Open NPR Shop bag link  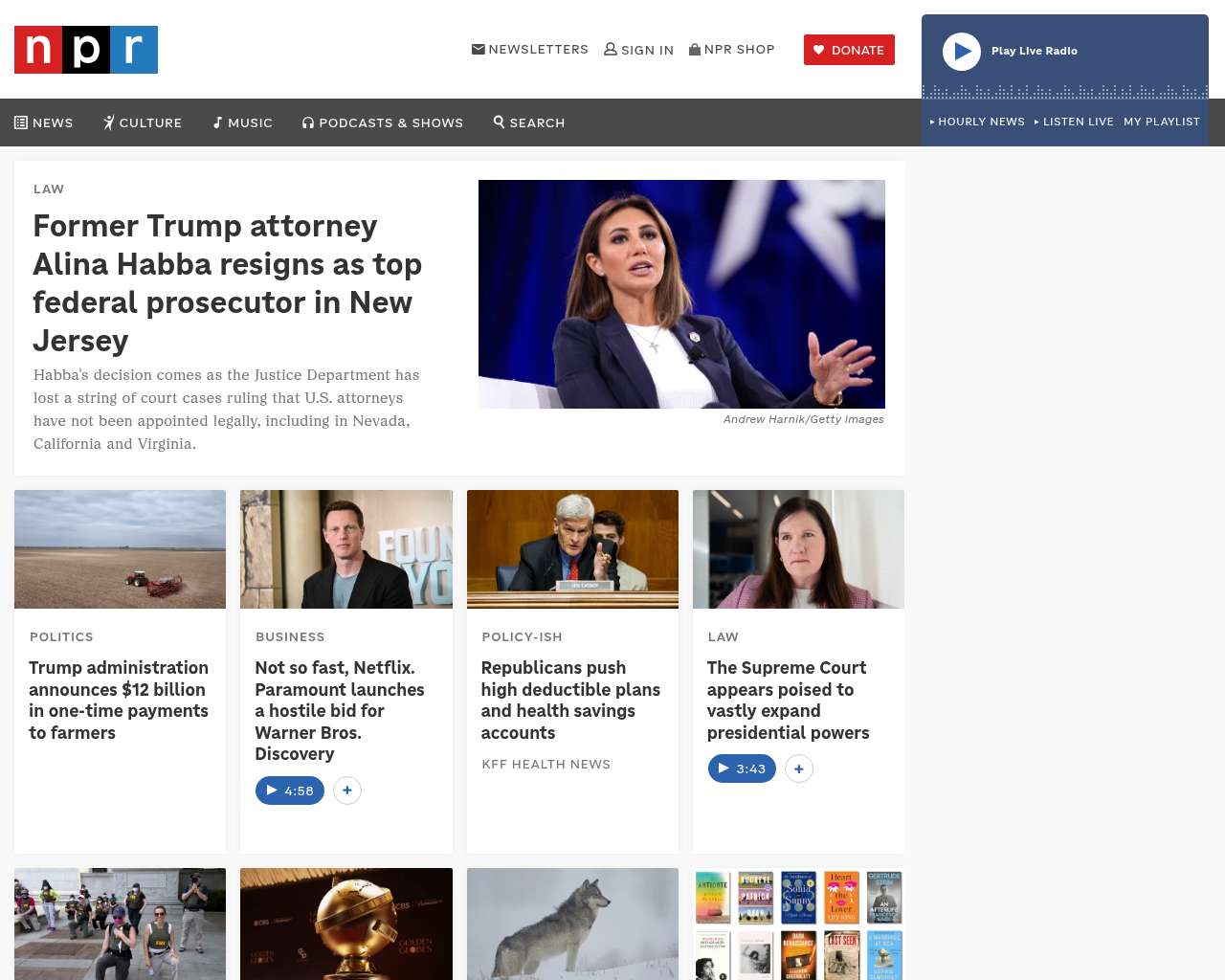point(731,49)
